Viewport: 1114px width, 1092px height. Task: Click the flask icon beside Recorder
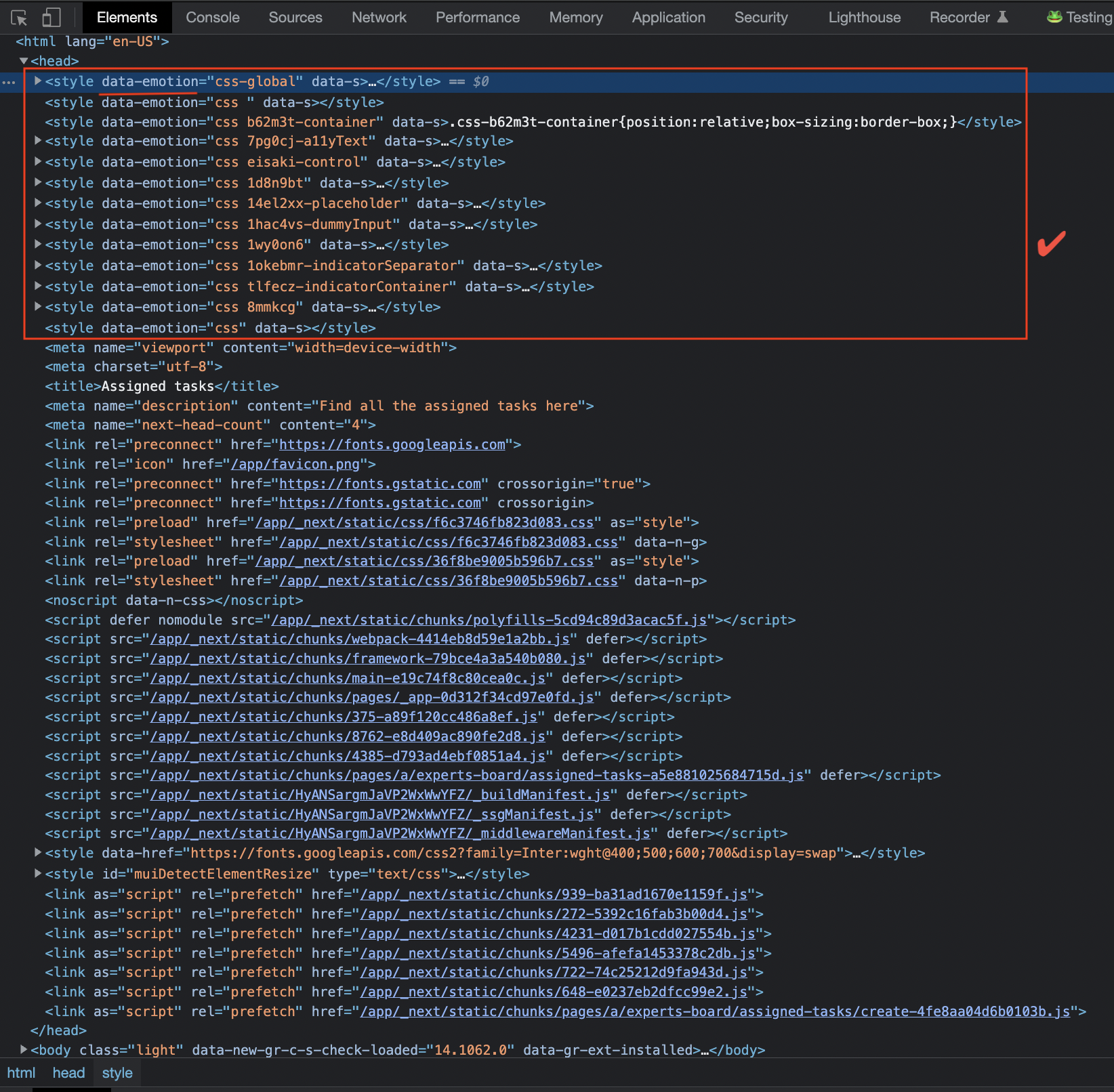point(1007,17)
